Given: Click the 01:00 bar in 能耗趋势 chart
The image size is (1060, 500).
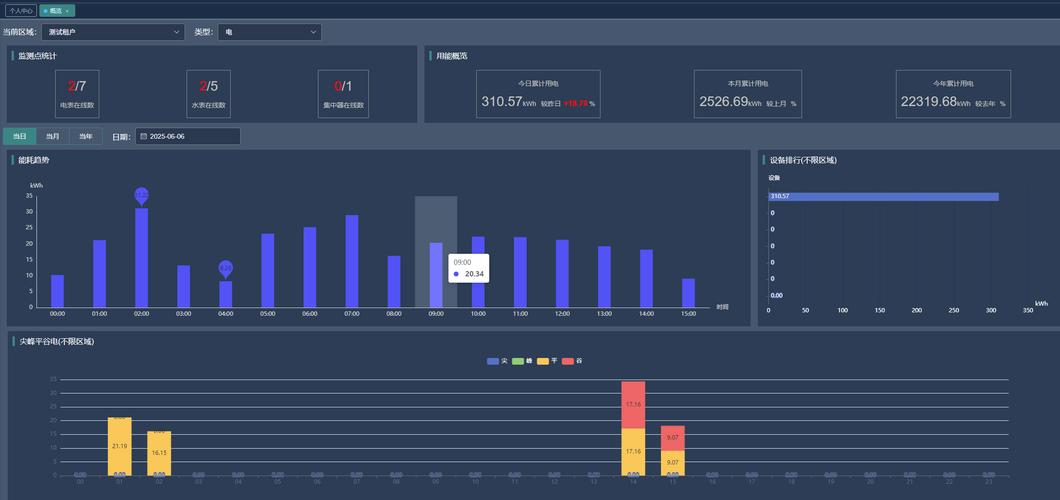Looking at the screenshot, I should [99, 274].
